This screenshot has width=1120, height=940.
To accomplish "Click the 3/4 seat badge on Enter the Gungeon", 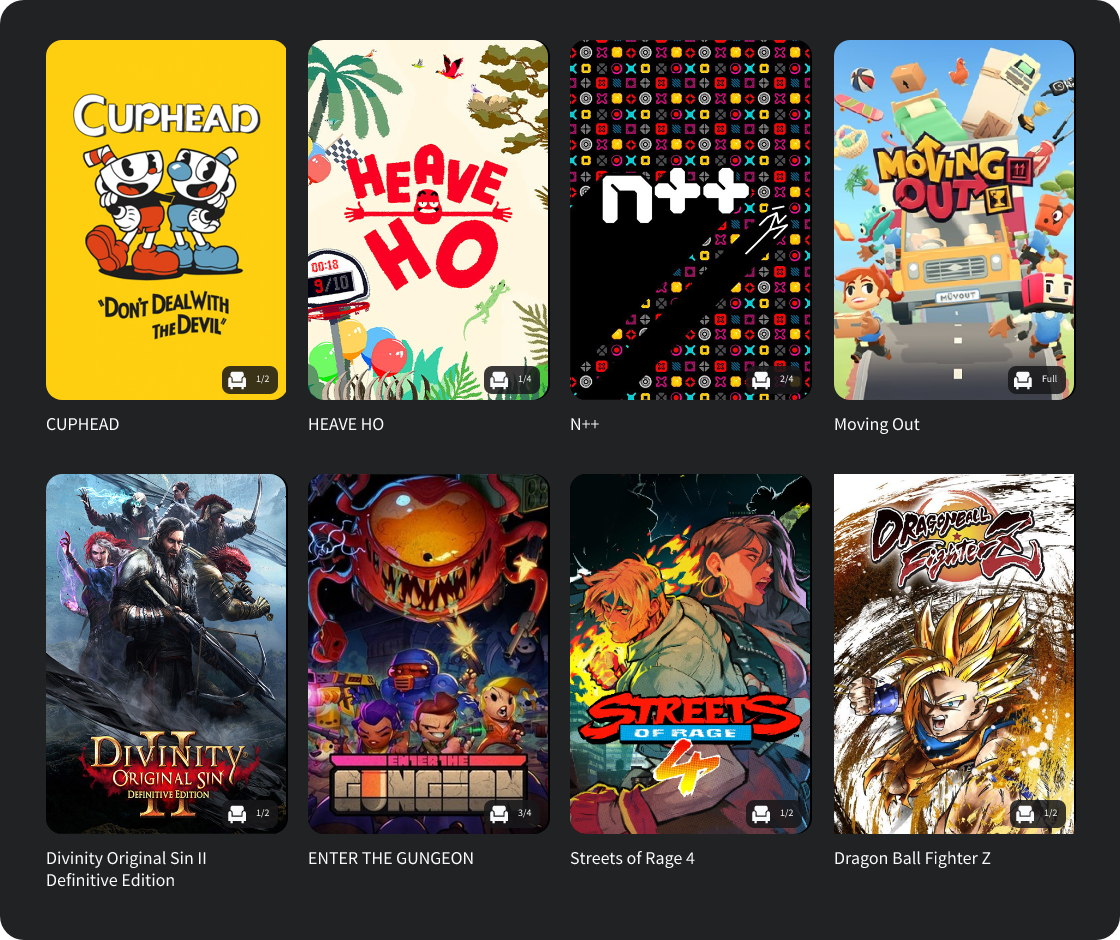I will click(511, 814).
